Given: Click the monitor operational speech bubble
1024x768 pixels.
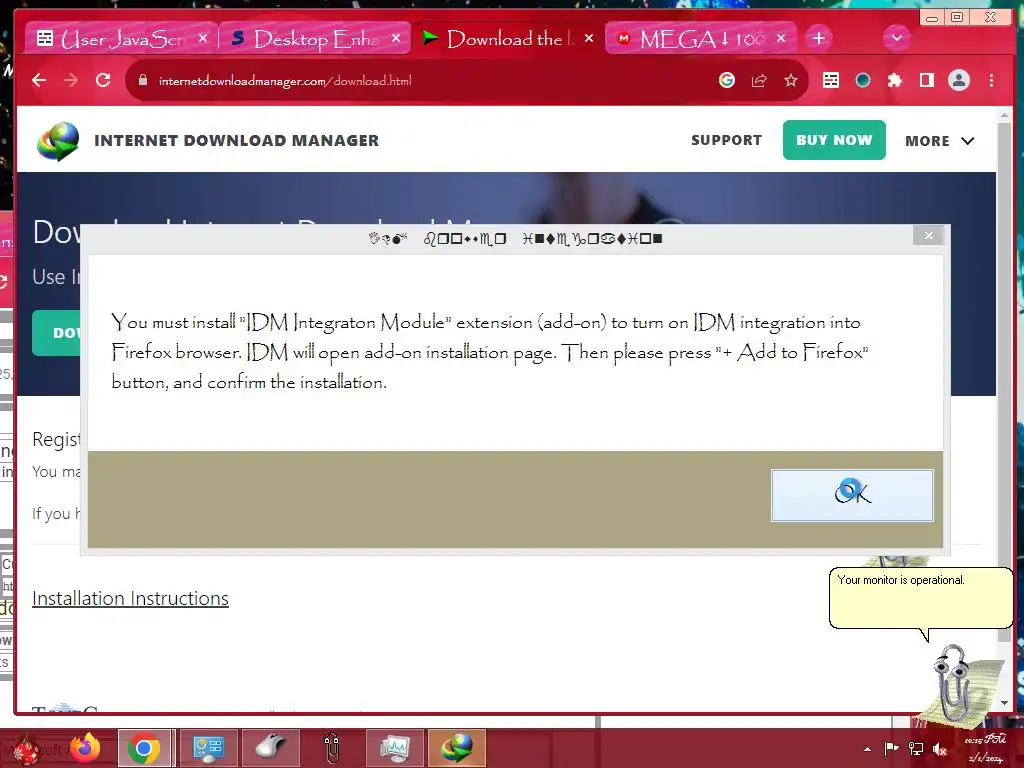Looking at the screenshot, I should 920,597.
